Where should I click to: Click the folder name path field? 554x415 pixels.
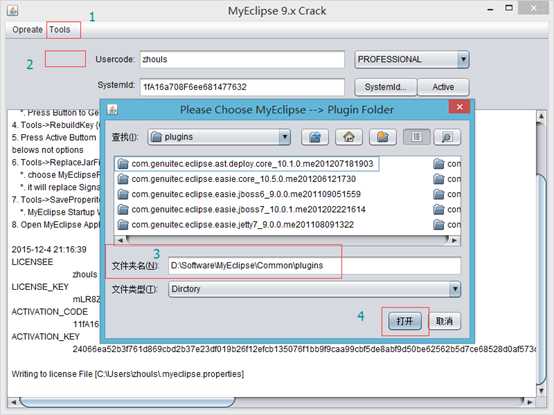pos(314,266)
